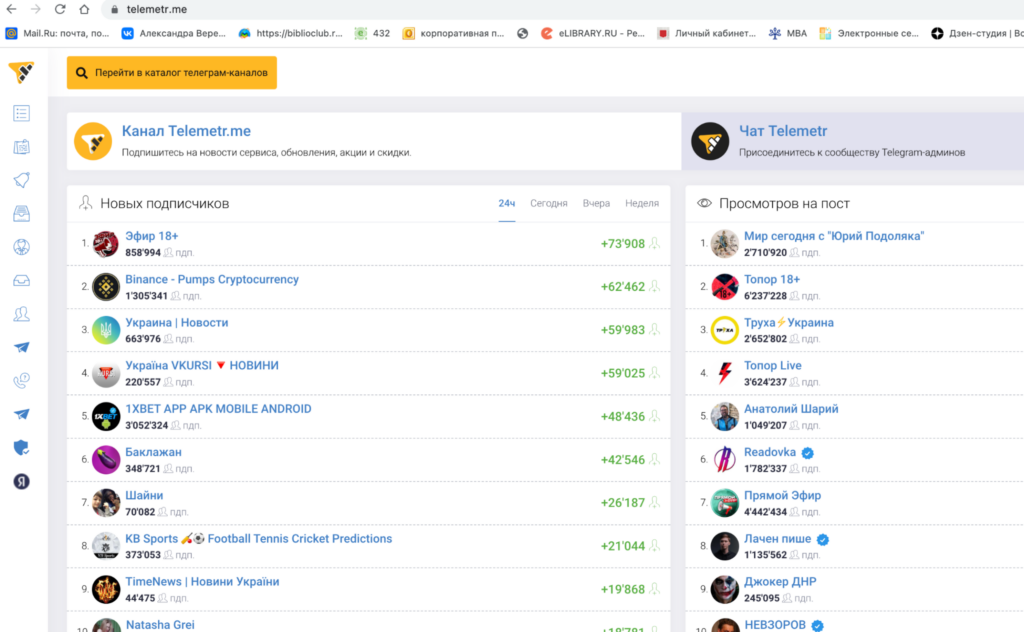This screenshot has height=632, width=1024.
Task: Click the browser back arrow
Action: pos(12,9)
